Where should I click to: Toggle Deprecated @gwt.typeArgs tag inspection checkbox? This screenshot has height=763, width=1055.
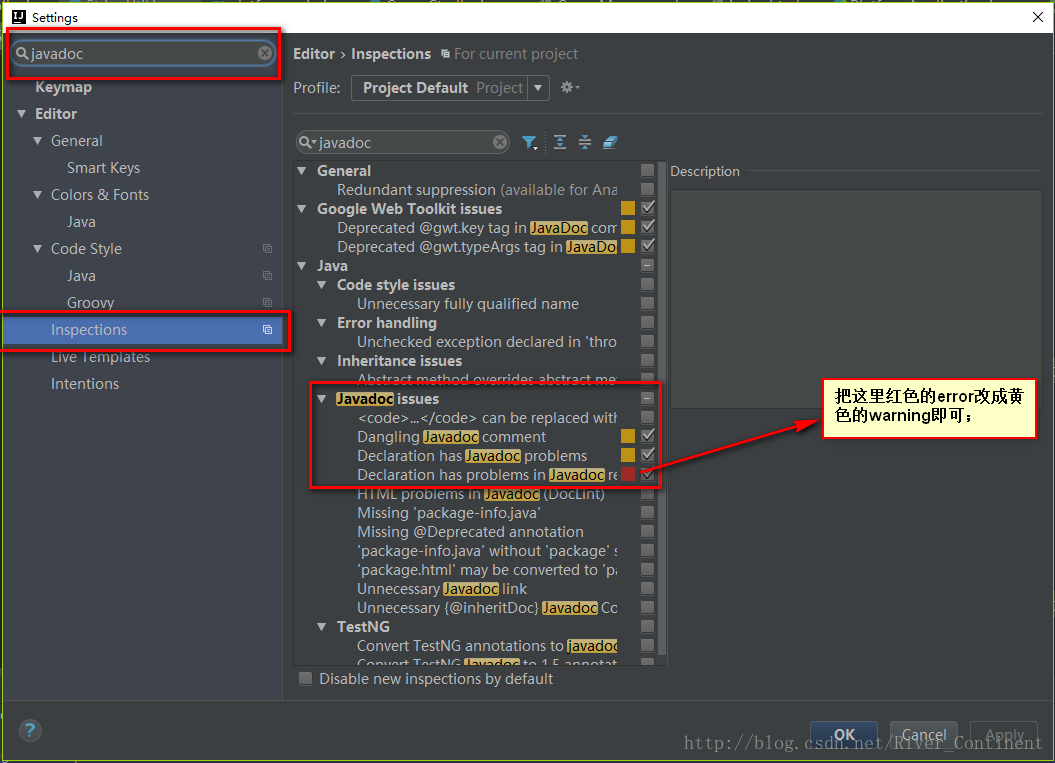648,246
